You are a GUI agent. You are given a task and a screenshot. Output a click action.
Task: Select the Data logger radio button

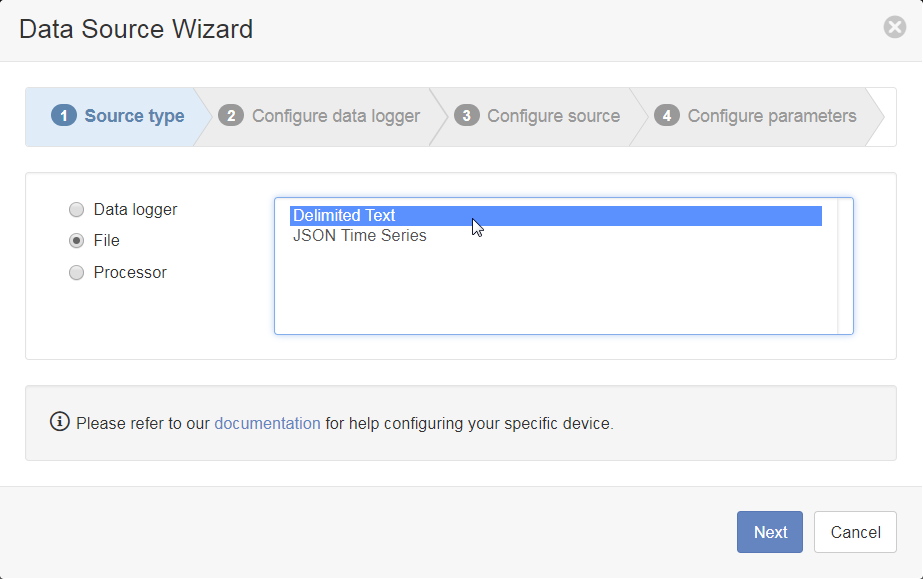(77, 209)
